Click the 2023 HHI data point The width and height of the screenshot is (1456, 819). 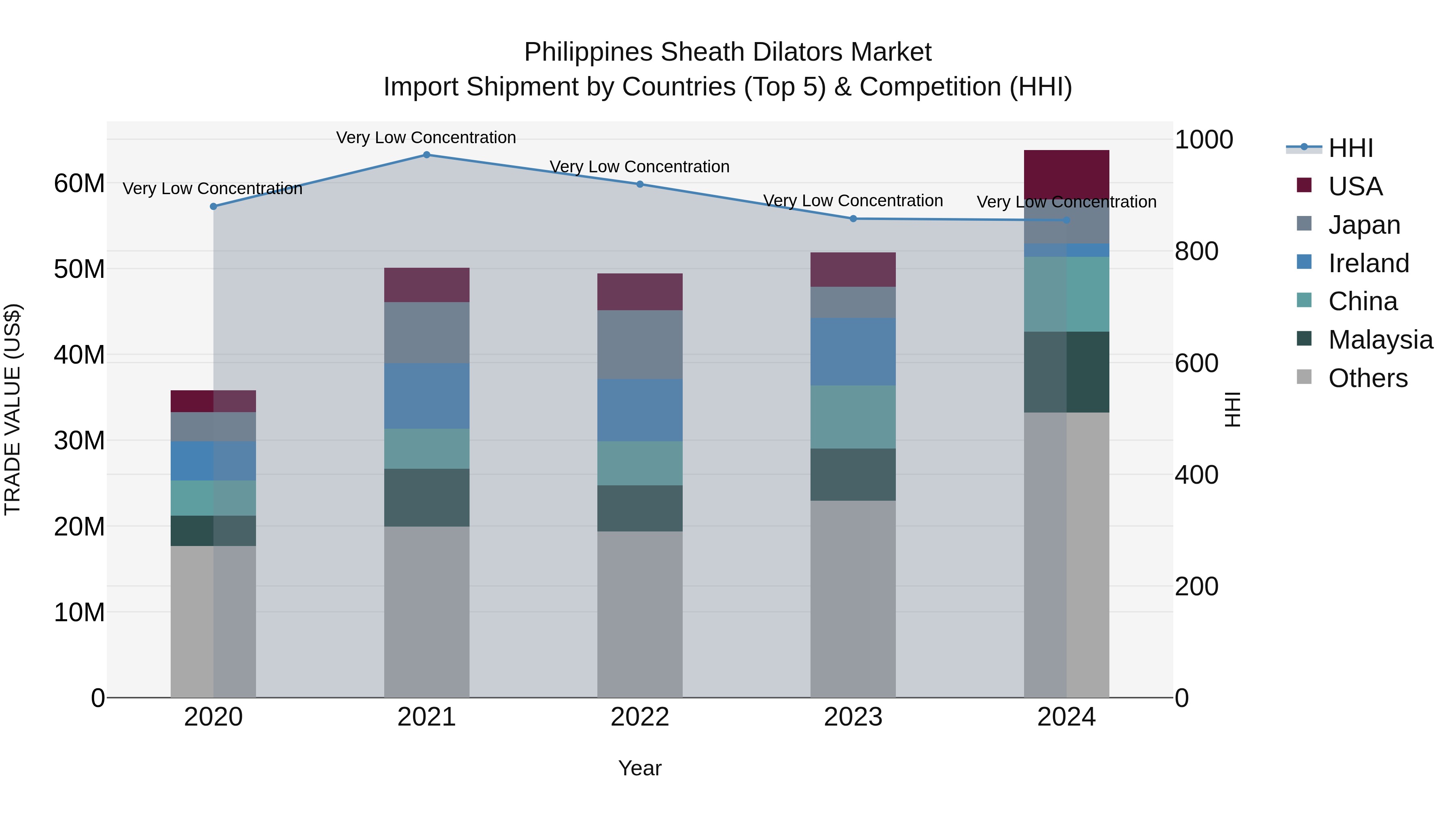853,219
